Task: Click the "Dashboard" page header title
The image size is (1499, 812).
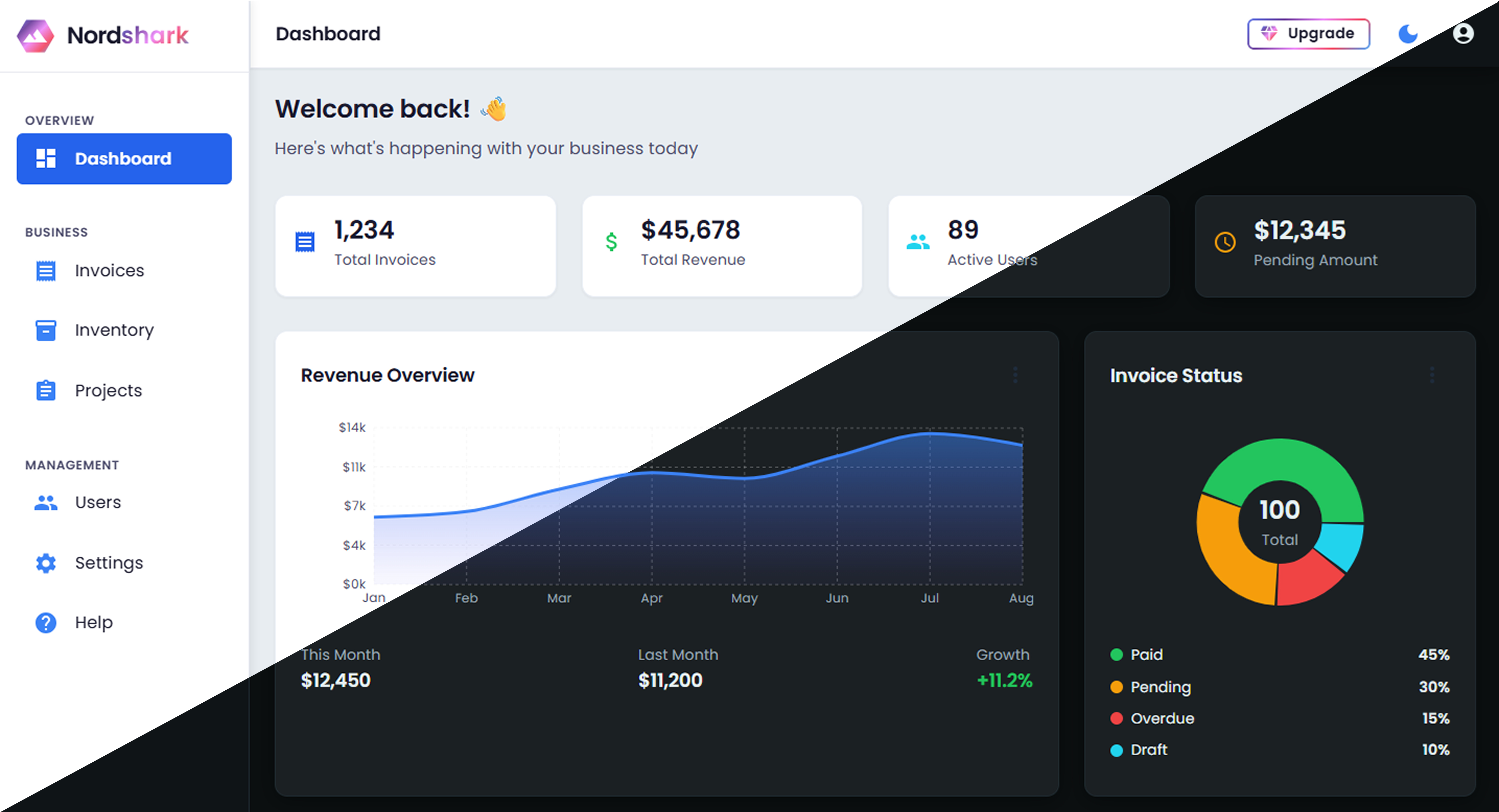Action: [x=328, y=34]
